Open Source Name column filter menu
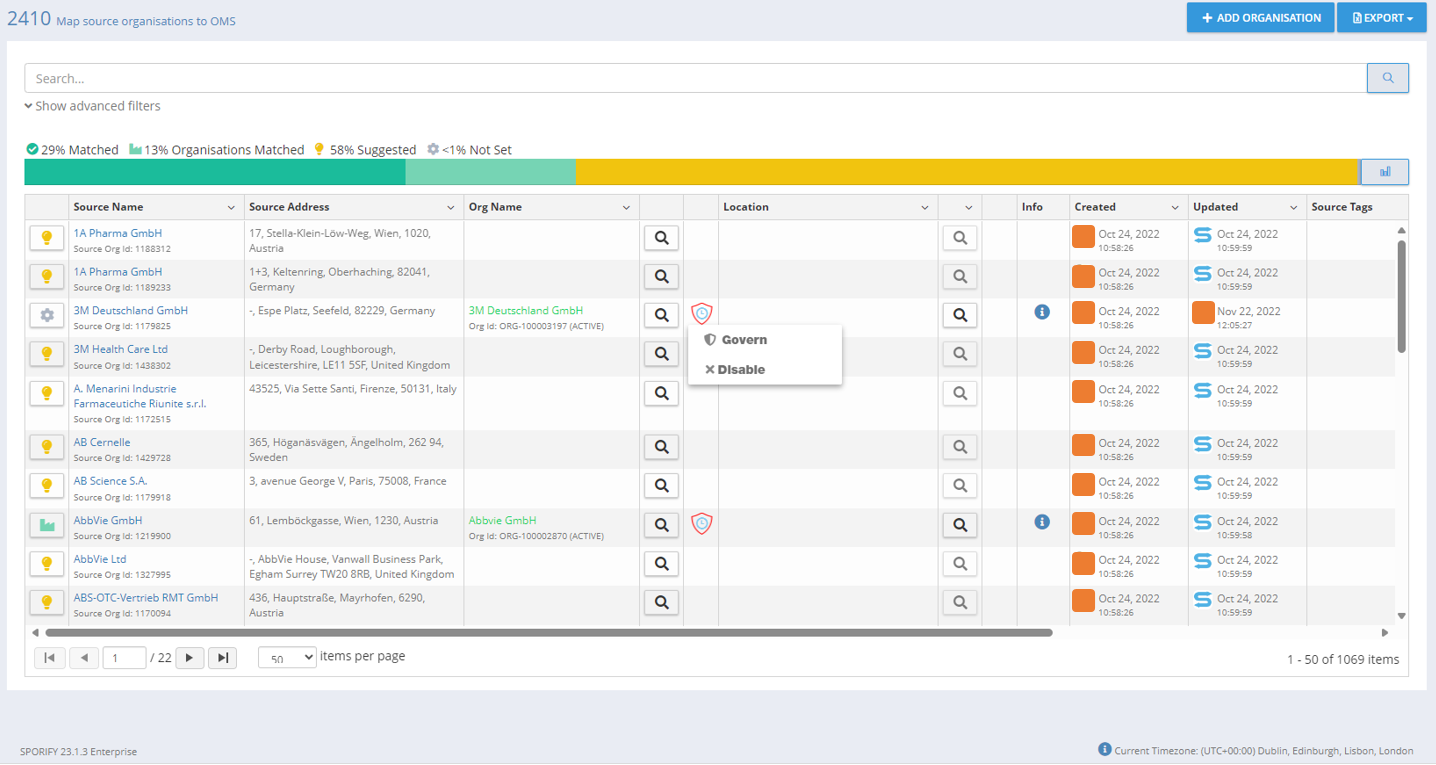 pyautogui.click(x=231, y=208)
